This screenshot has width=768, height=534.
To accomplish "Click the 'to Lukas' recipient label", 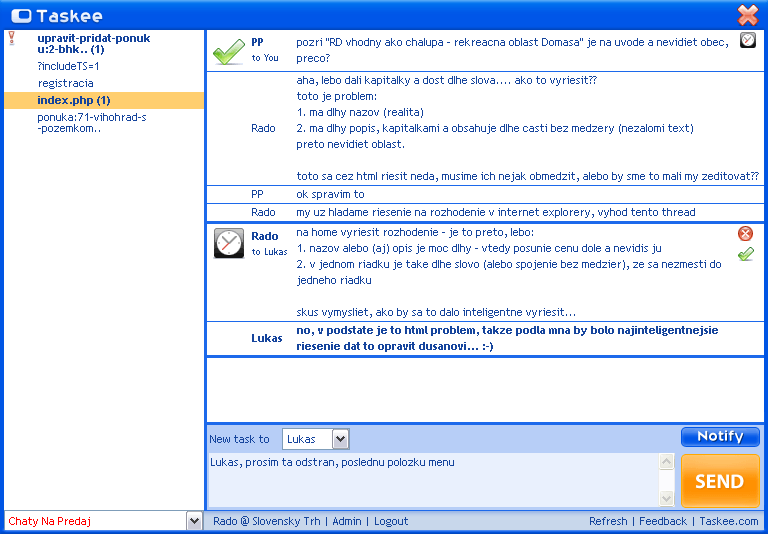I will [269, 252].
